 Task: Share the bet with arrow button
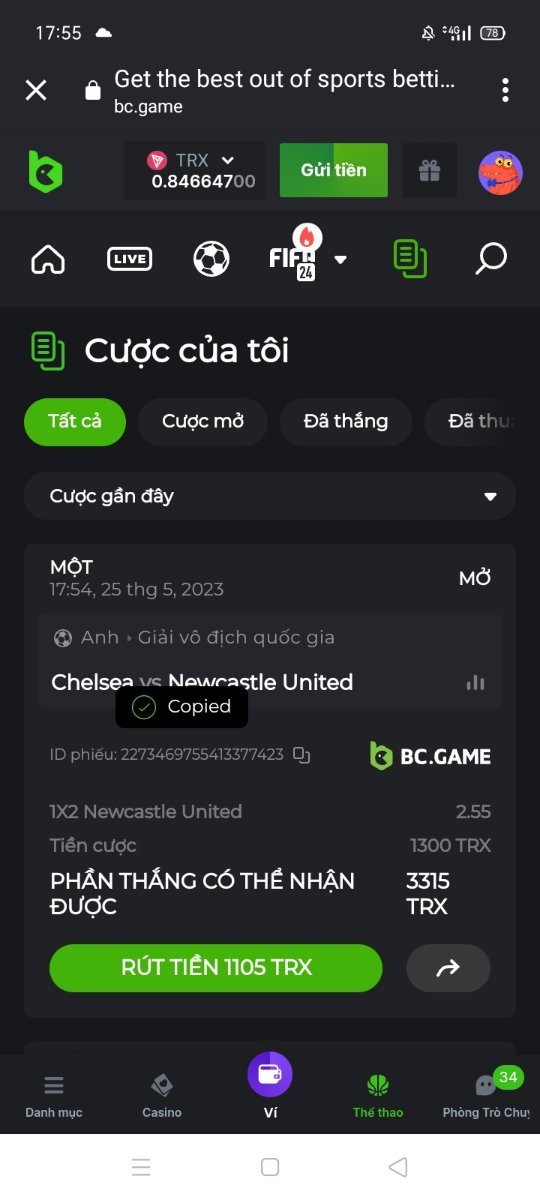(x=448, y=967)
